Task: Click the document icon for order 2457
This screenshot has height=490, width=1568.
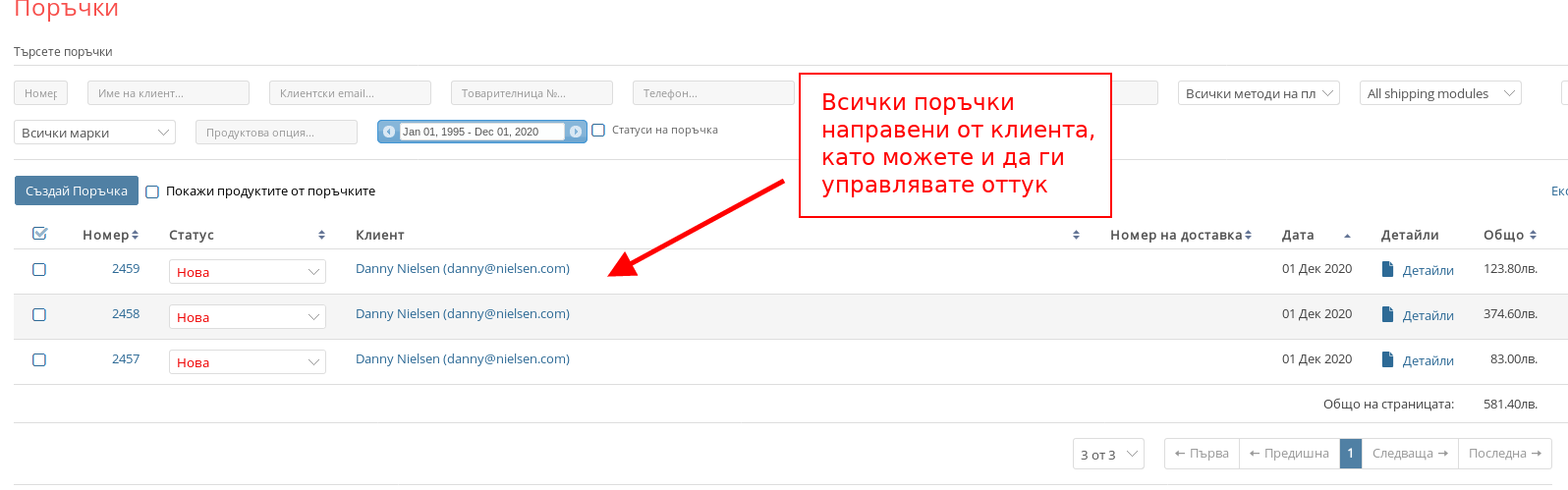Action: pyautogui.click(x=1387, y=359)
